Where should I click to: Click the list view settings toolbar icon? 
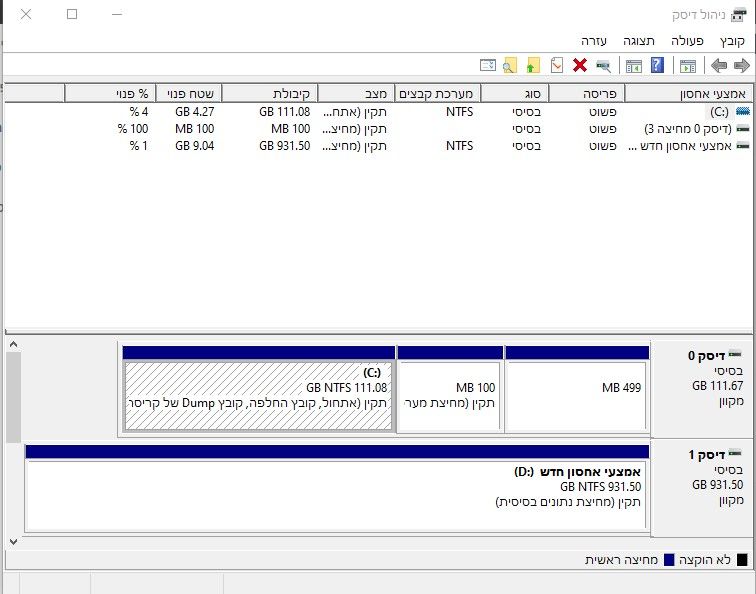(487, 65)
